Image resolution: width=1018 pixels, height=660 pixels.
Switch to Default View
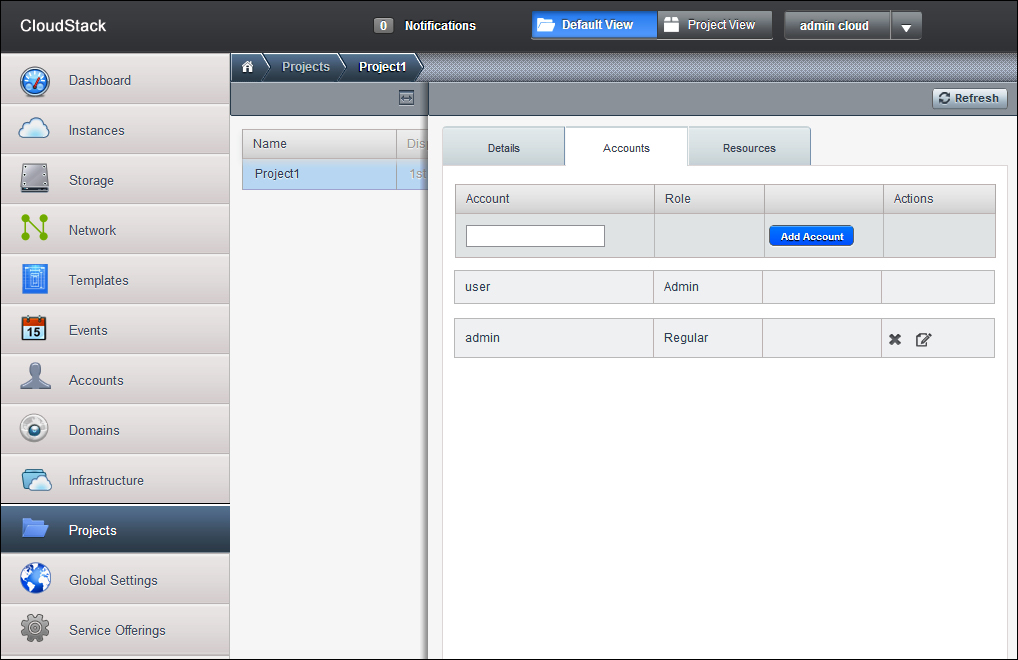click(x=595, y=25)
